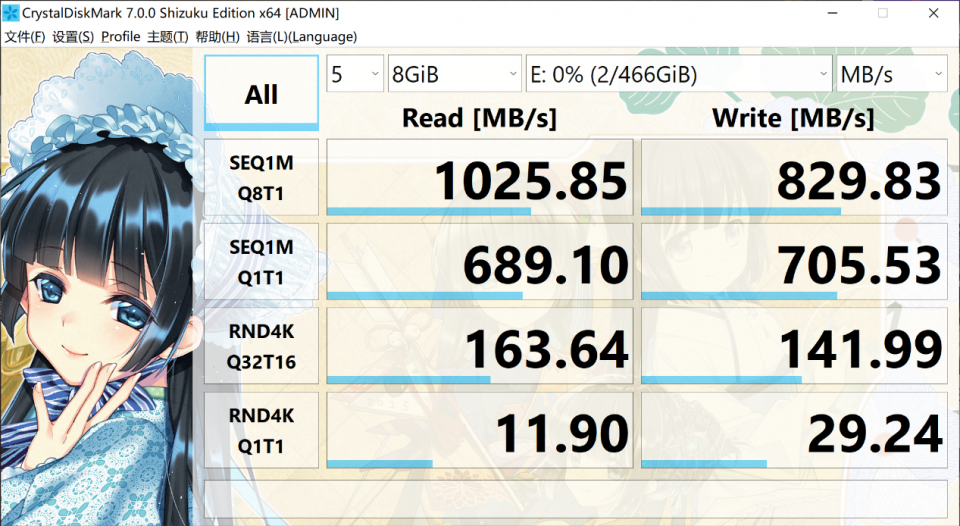The height and width of the screenshot is (526, 960).
Task: Open the 文件(F) menu
Action: [25, 37]
